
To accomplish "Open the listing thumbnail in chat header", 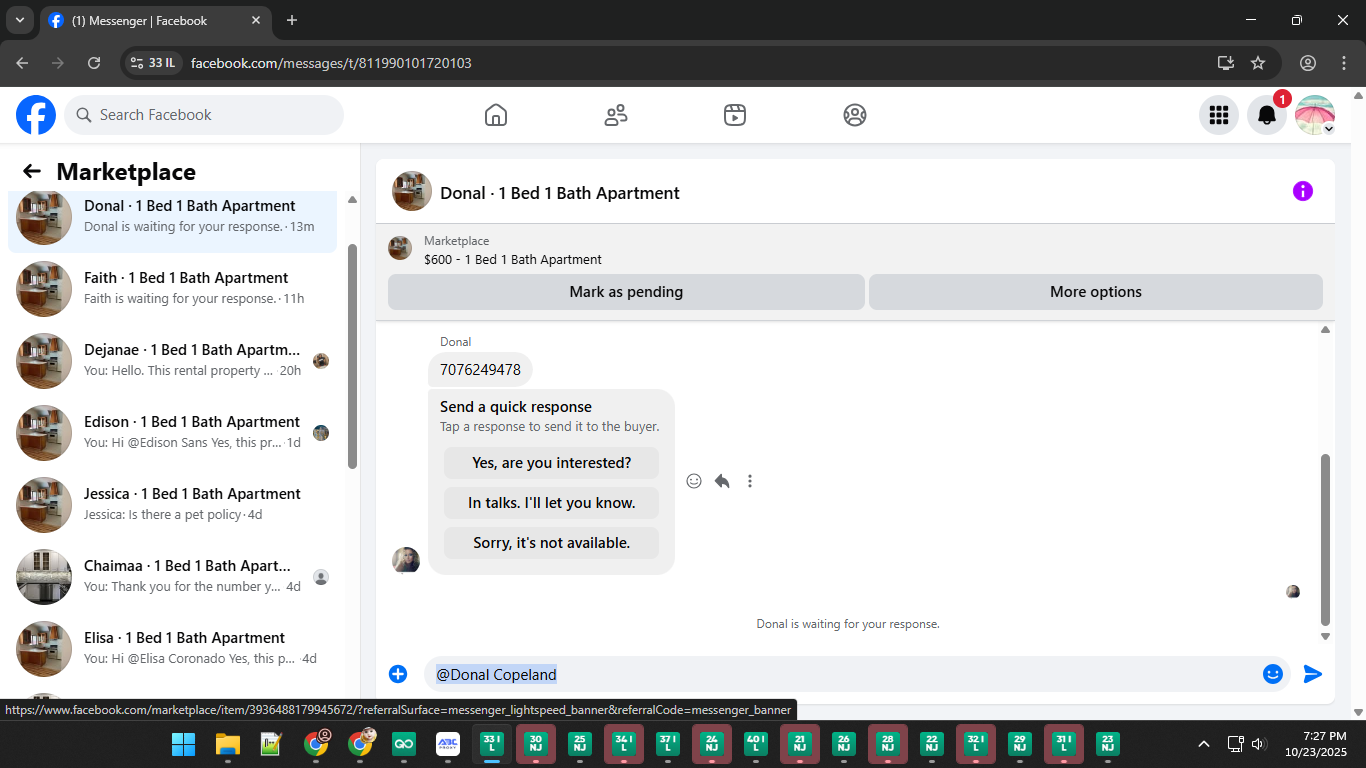I will [x=400, y=248].
